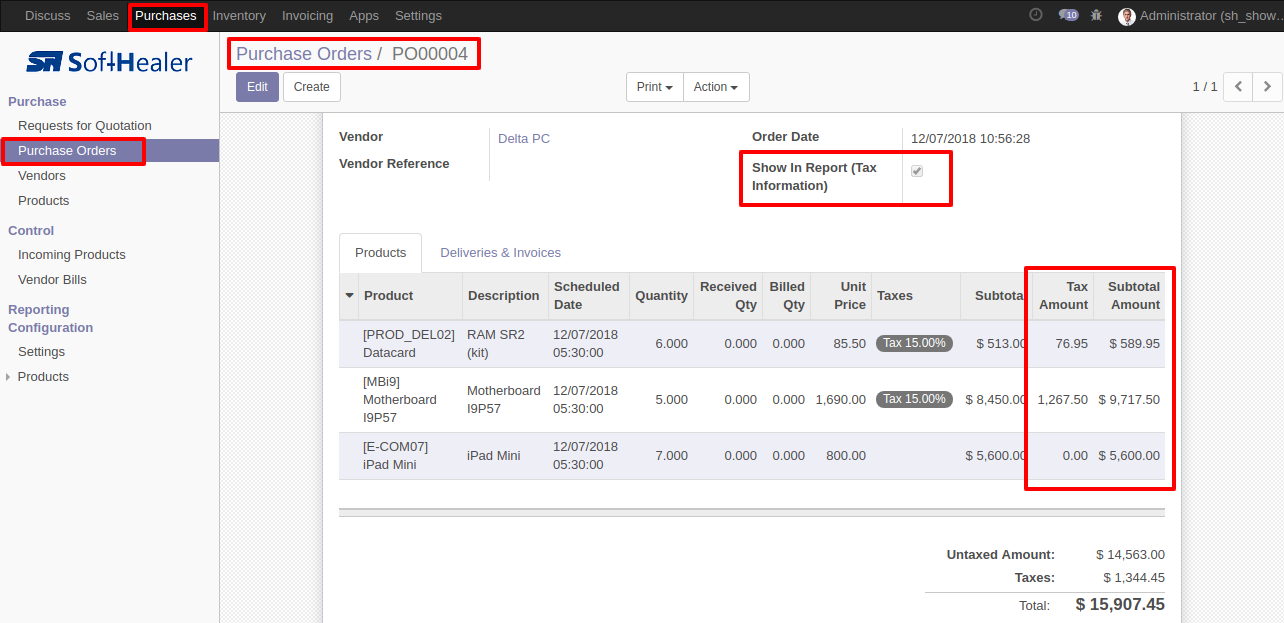The image size is (1284, 623).
Task: Open the Discuss menu
Action: point(48,16)
